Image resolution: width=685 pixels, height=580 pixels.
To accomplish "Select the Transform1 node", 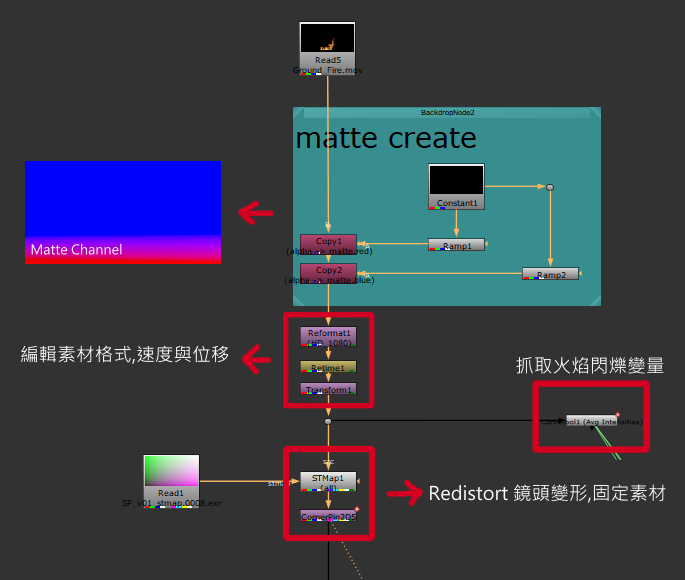I will tap(328, 389).
